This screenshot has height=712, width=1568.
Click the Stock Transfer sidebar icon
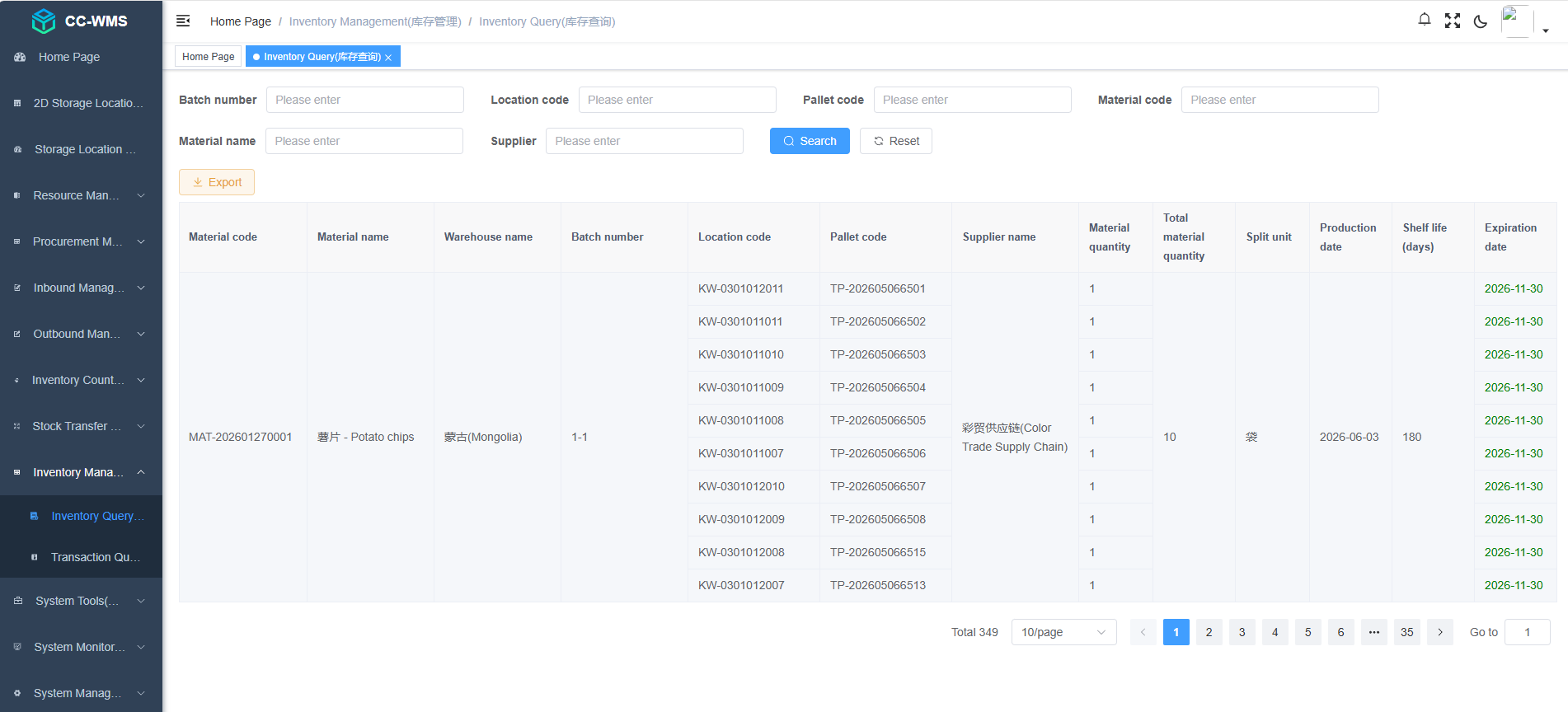tap(17, 426)
